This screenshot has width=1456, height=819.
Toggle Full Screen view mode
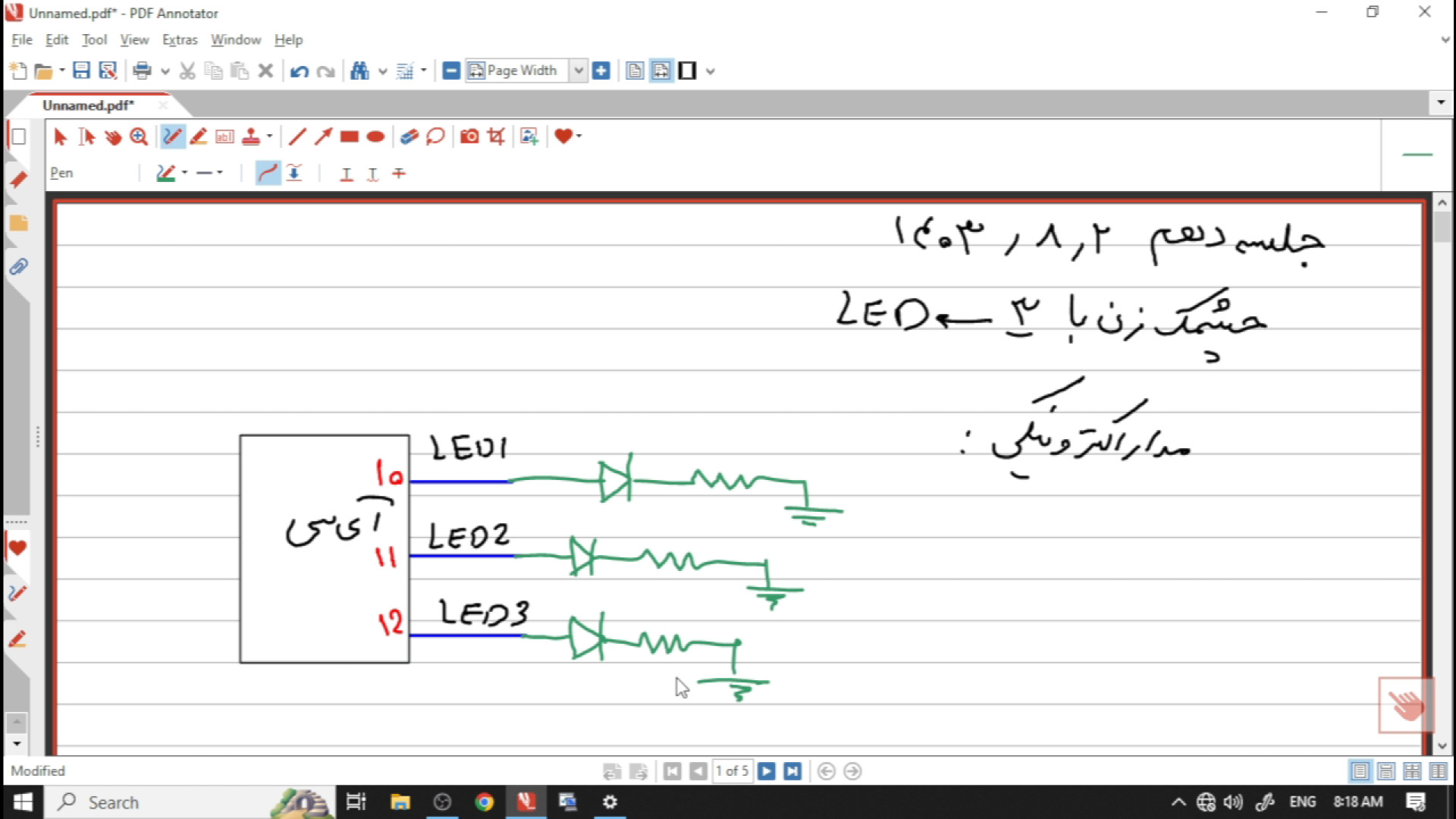pos(687,71)
